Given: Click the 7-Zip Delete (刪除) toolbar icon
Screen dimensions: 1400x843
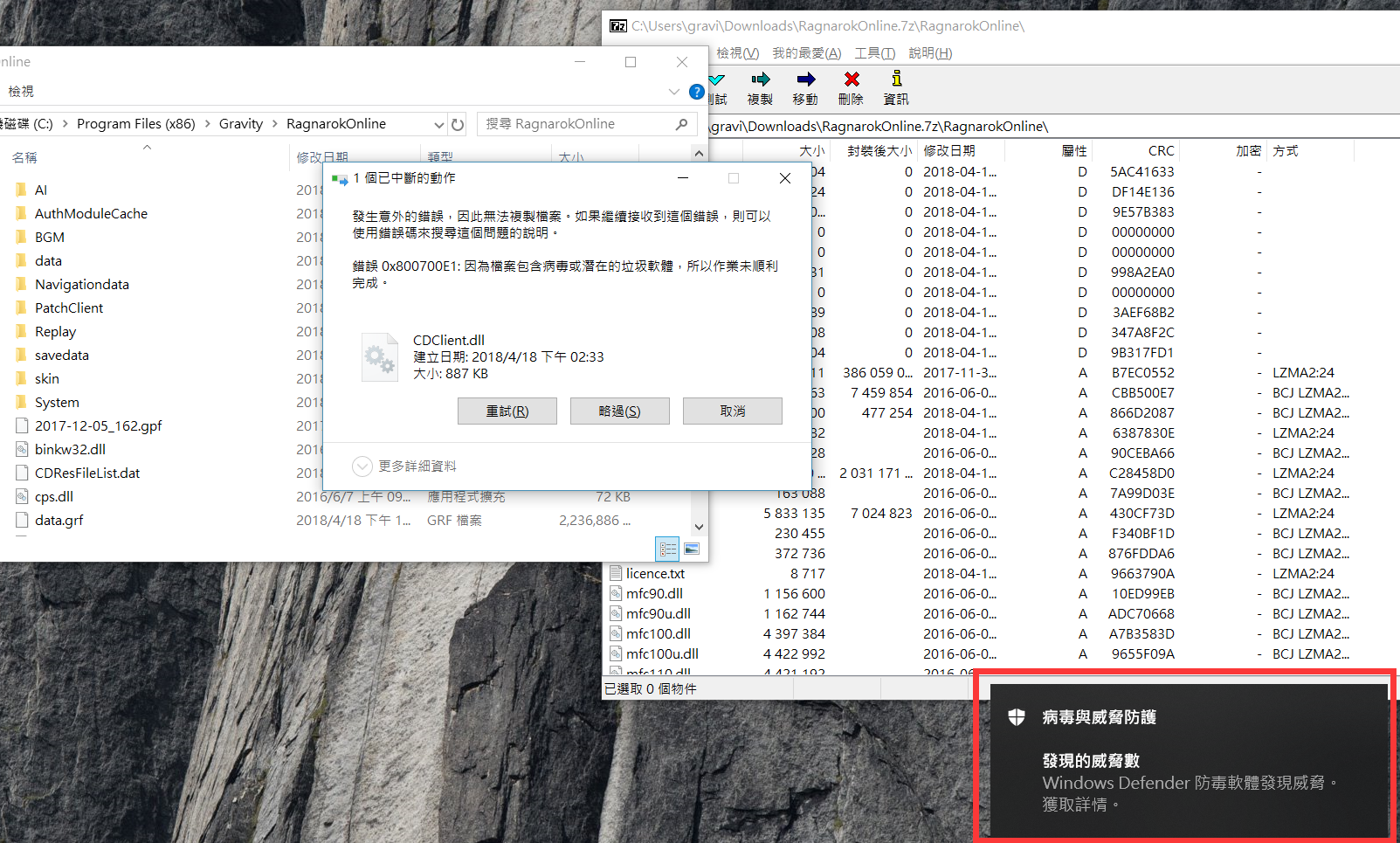Looking at the screenshot, I should pyautogui.click(x=852, y=79).
